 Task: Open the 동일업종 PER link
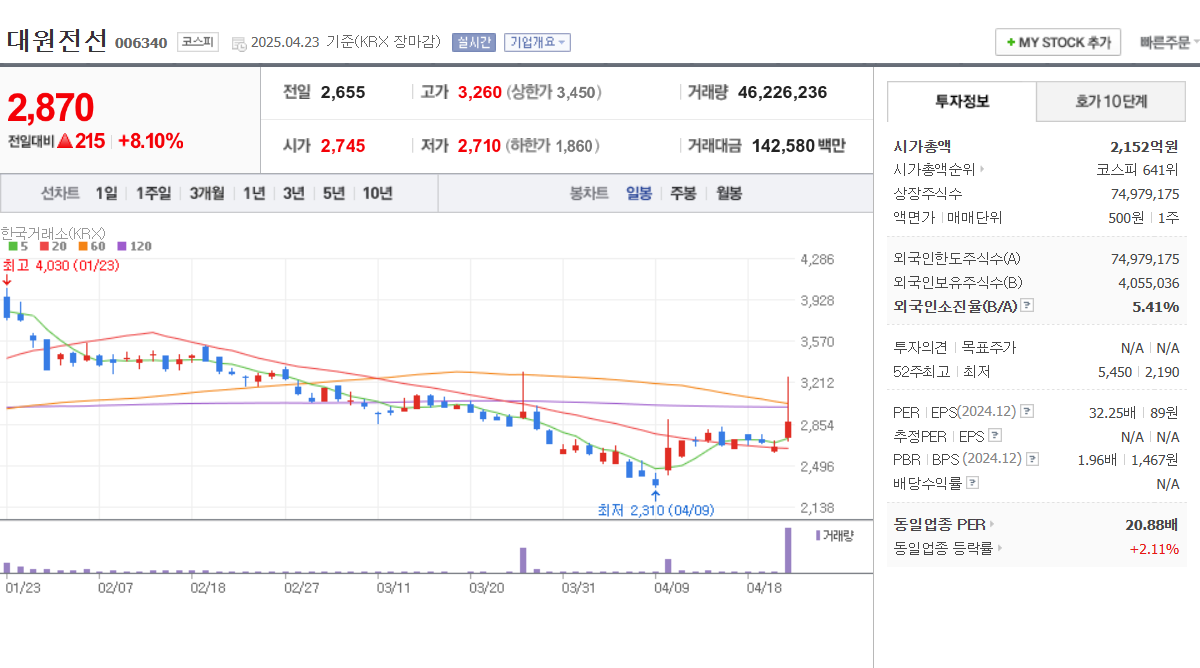[944, 524]
